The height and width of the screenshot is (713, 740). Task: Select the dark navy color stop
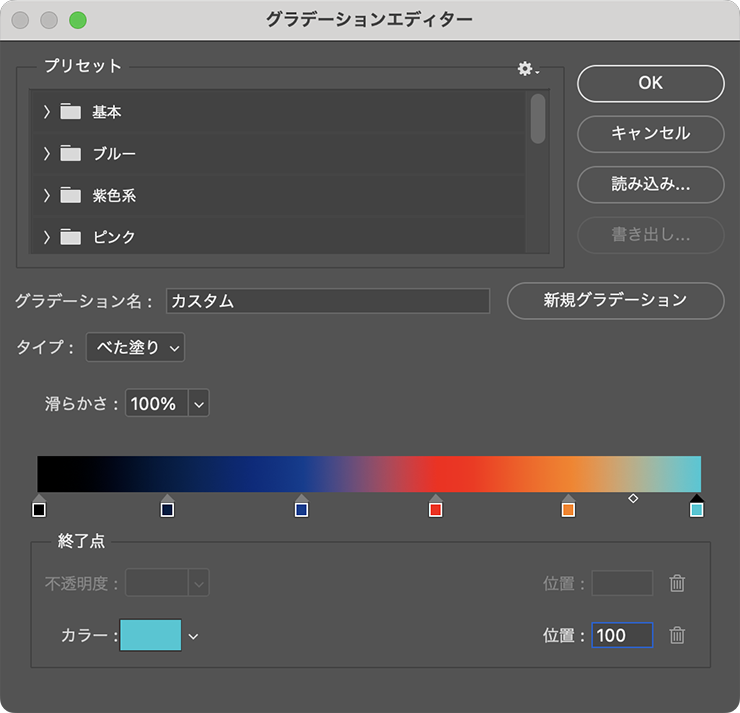[168, 509]
